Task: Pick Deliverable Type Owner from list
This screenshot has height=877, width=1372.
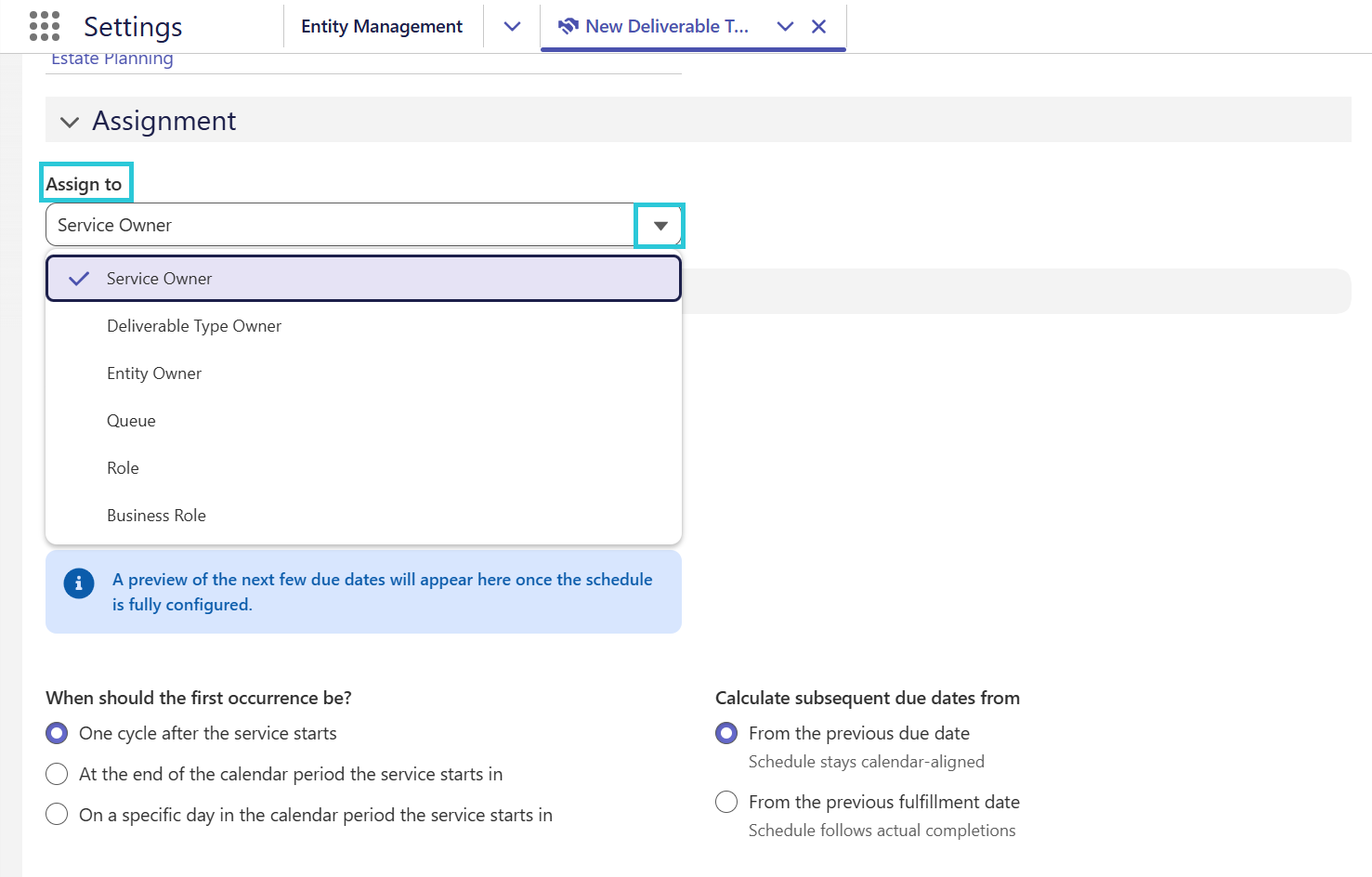Action: [x=363, y=326]
